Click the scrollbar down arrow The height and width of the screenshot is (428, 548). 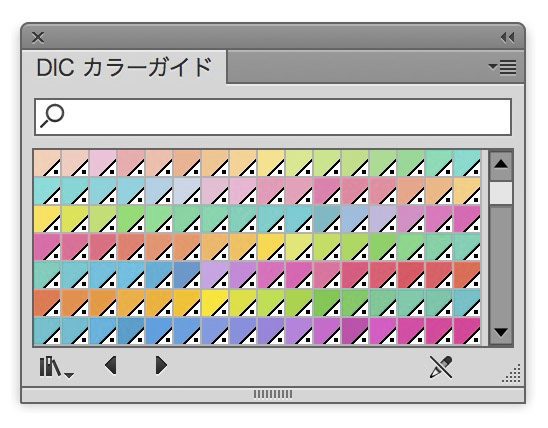pos(501,333)
